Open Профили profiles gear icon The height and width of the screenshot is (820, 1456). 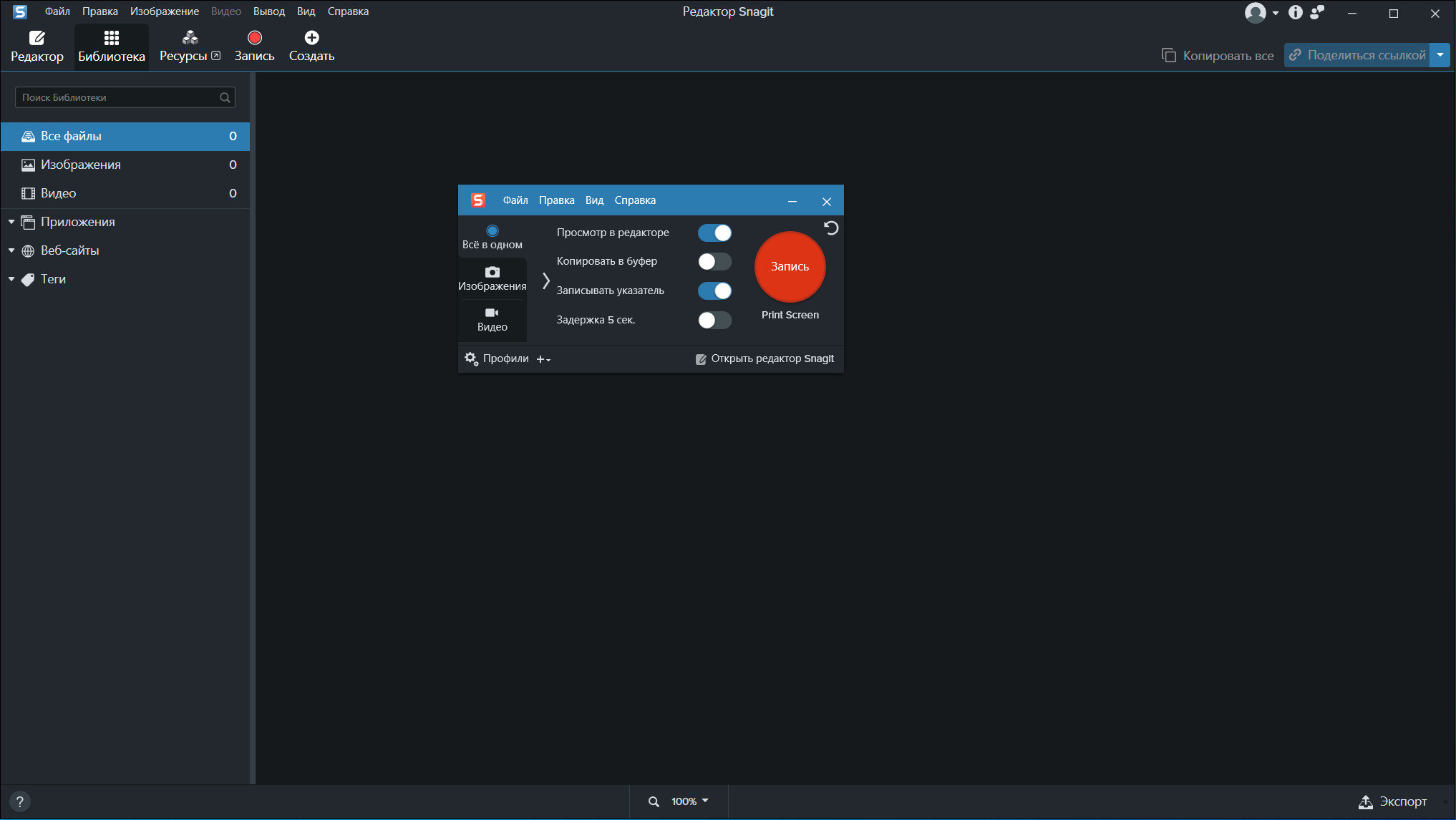tap(471, 358)
